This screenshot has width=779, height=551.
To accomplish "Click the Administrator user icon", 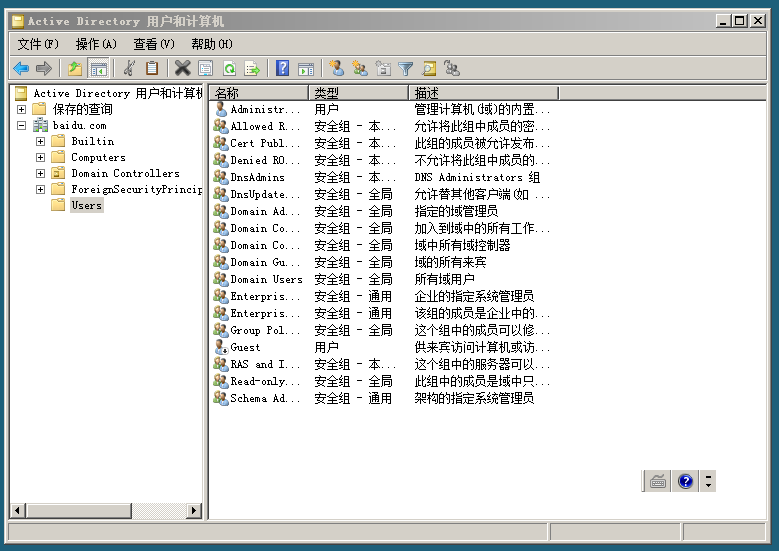I will (221, 109).
